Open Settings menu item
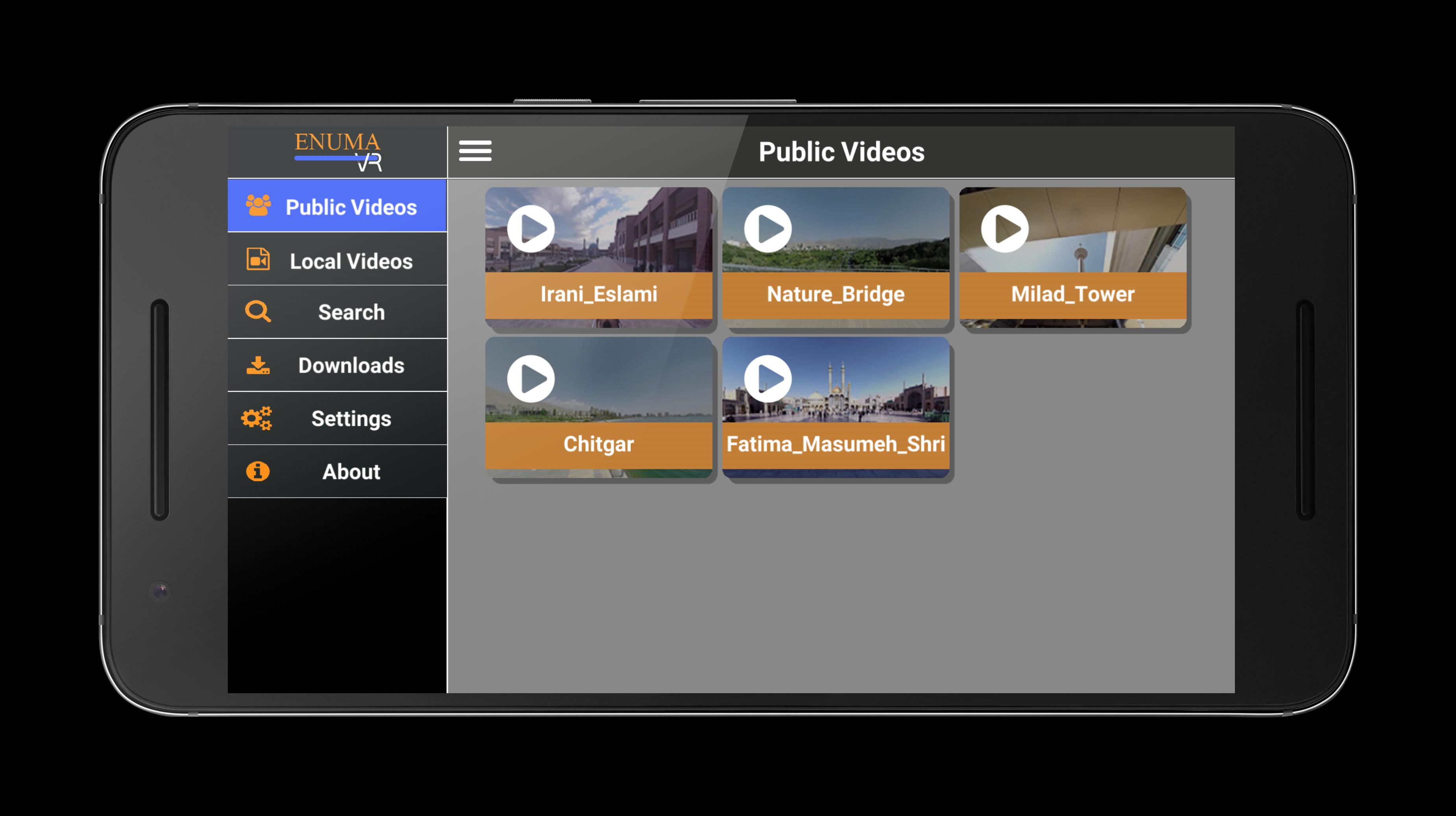This screenshot has height=816, width=1456. click(x=338, y=418)
